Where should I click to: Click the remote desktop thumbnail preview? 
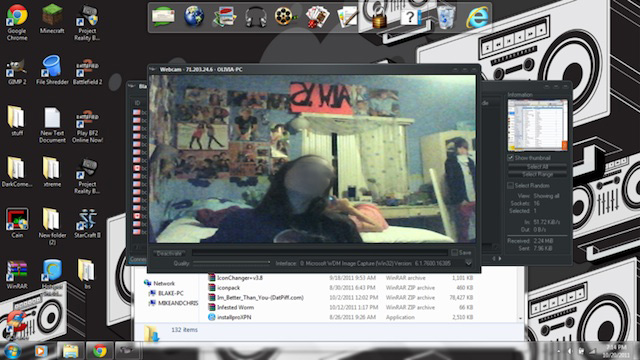pos(537,125)
